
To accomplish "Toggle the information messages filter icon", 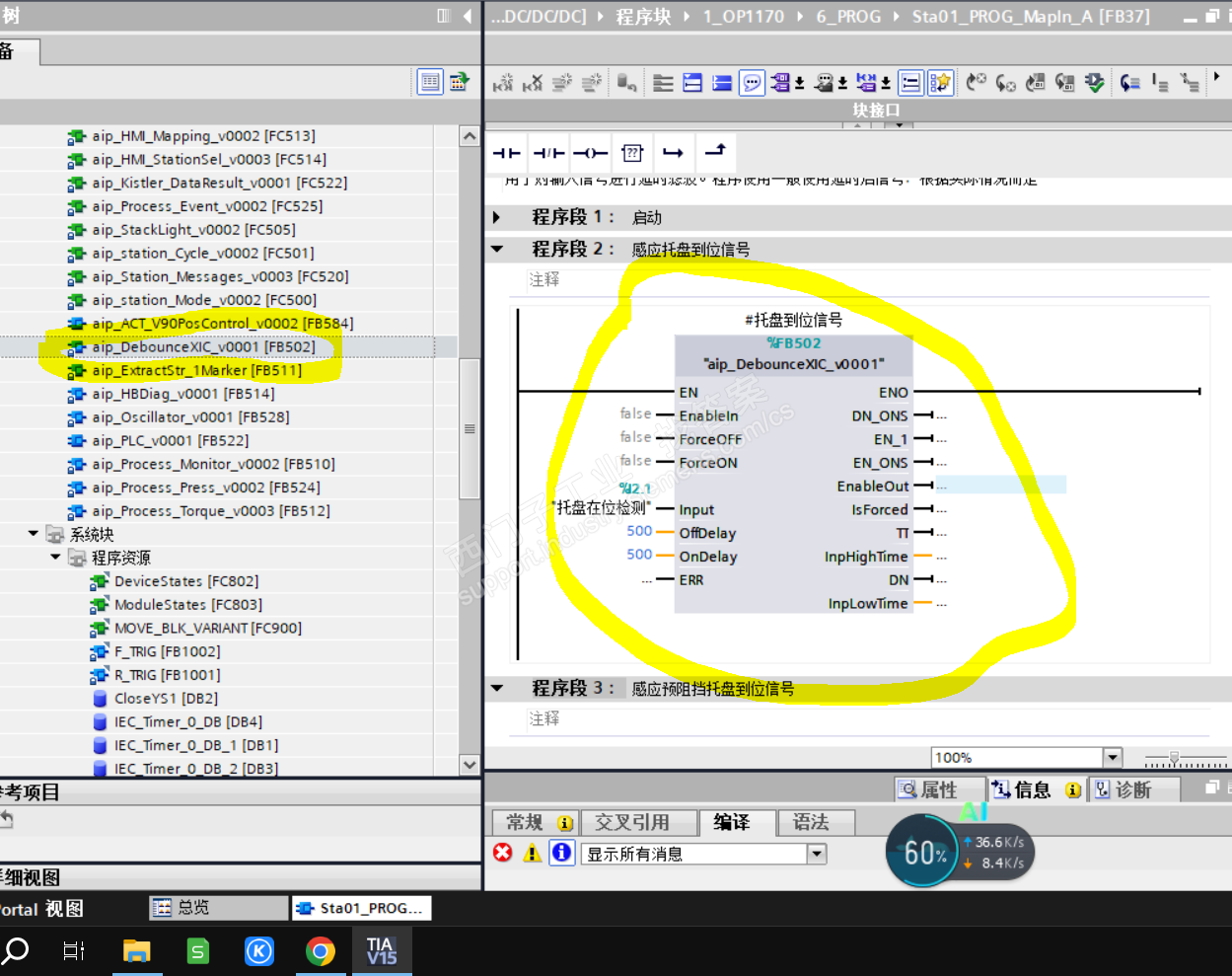I will [562, 853].
